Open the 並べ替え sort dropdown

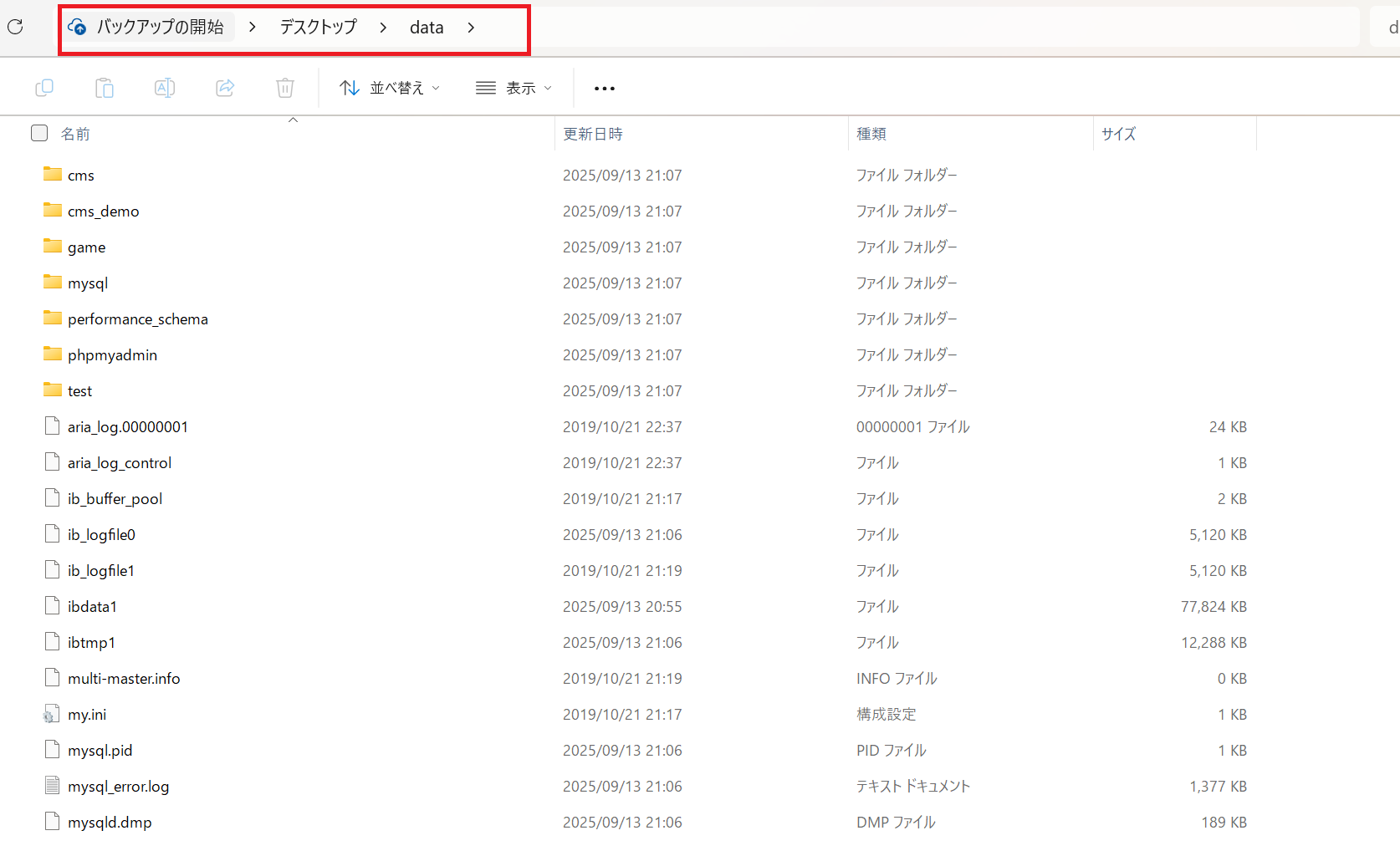(x=390, y=88)
